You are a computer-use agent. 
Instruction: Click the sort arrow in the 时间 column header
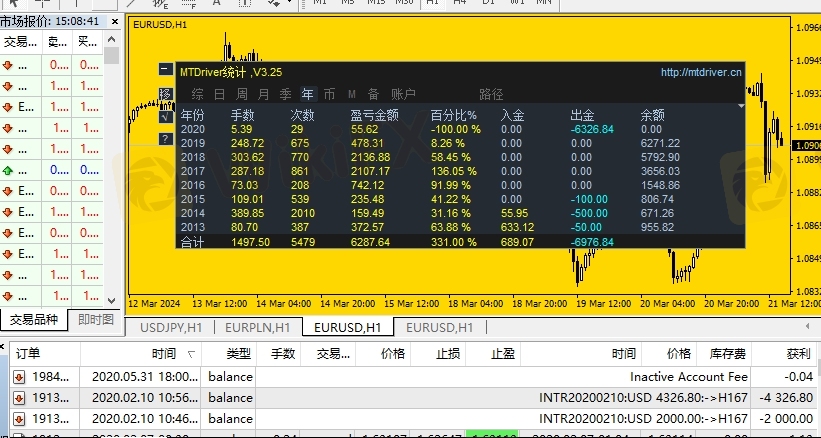tap(191, 355)
